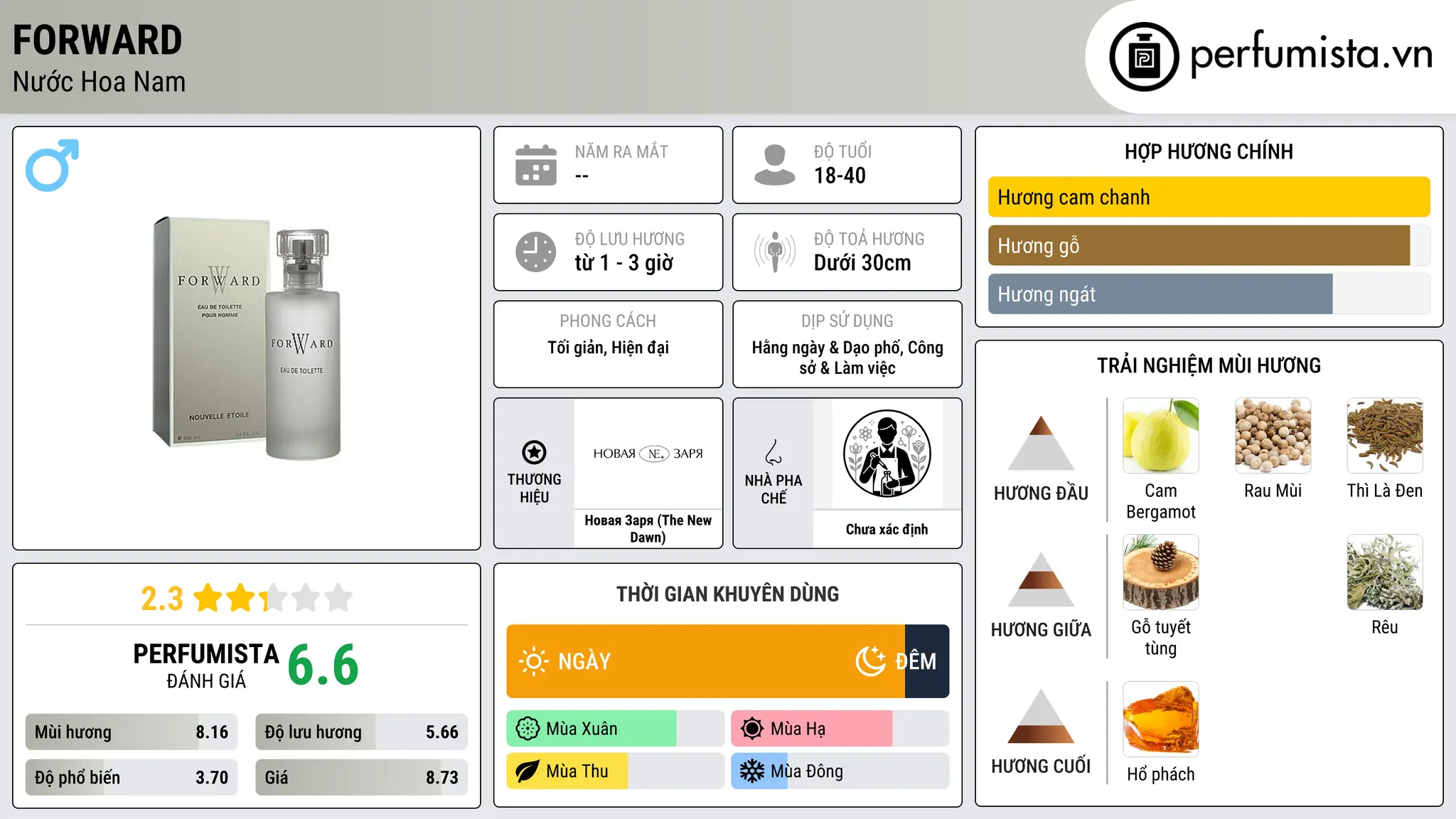Click the nose icon above Nhà pha chế
This screenshot has width=1456, height=819.
pos(773,452)
